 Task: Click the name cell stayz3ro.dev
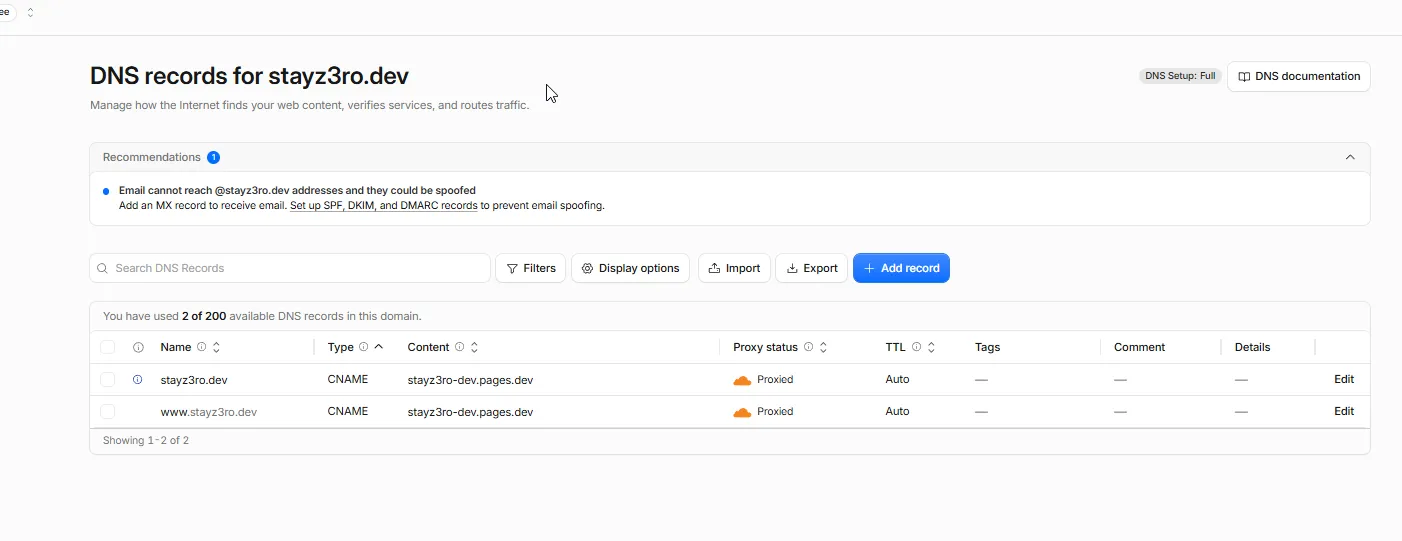194,380
